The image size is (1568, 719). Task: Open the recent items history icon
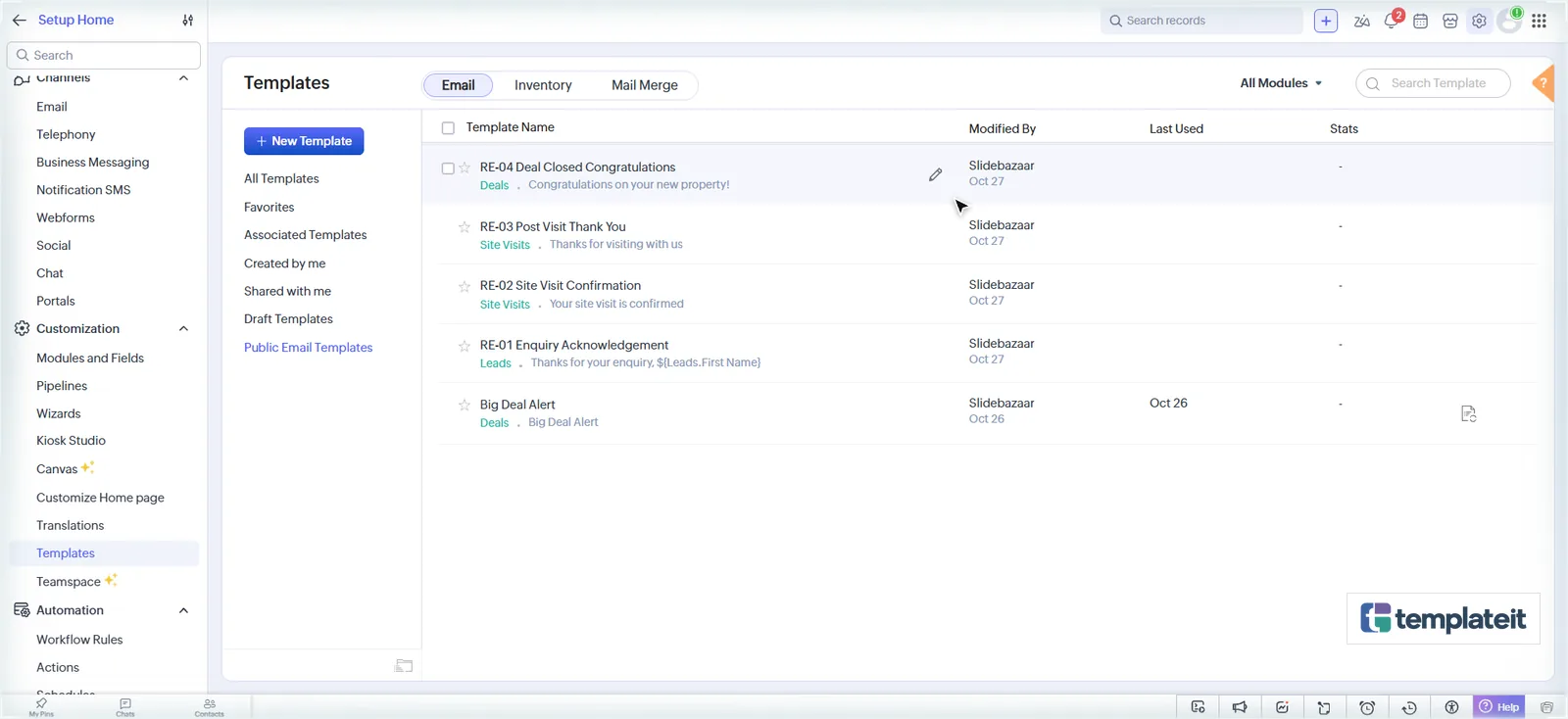click(x=1409, y=707)
